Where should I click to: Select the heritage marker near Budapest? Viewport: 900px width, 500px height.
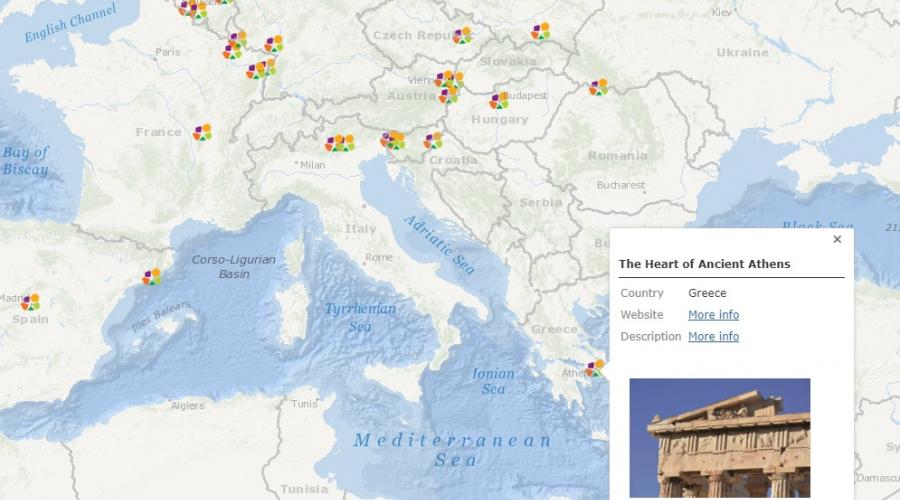499,100
